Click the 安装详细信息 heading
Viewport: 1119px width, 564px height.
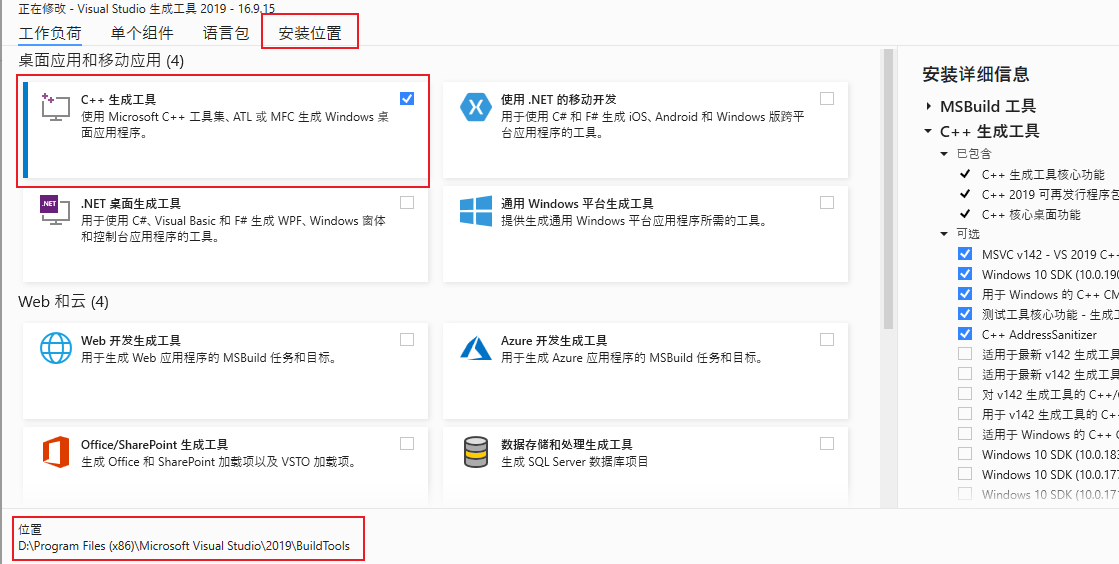click(976, 74)
